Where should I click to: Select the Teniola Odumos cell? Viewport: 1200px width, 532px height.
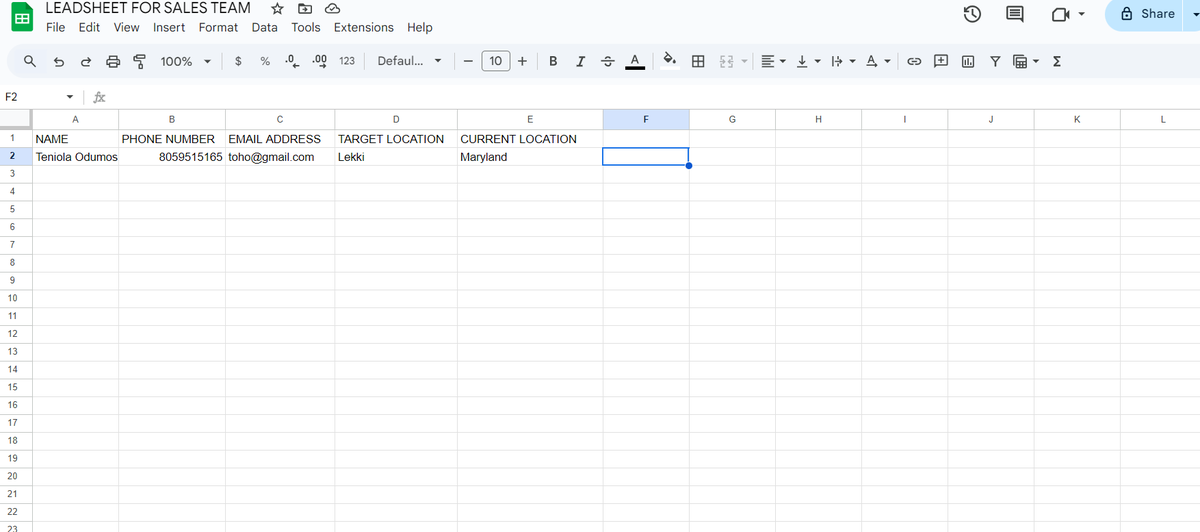[x=75, y=157]
